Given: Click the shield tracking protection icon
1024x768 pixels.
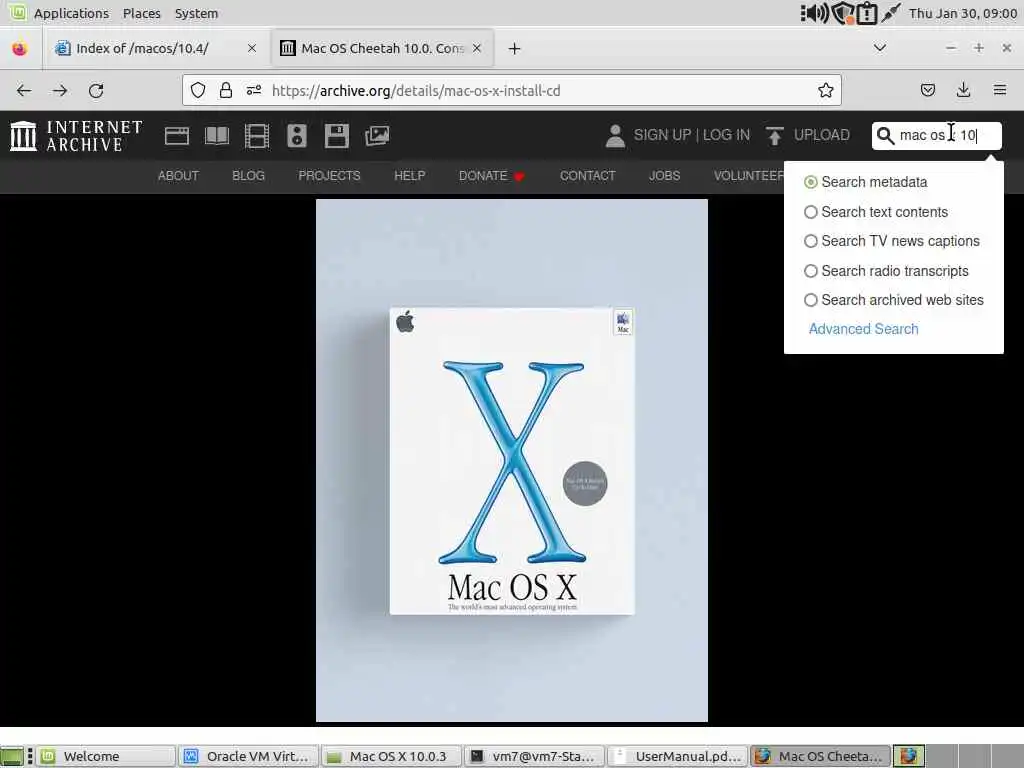Looking at the screenshot, I should [198, 90].
